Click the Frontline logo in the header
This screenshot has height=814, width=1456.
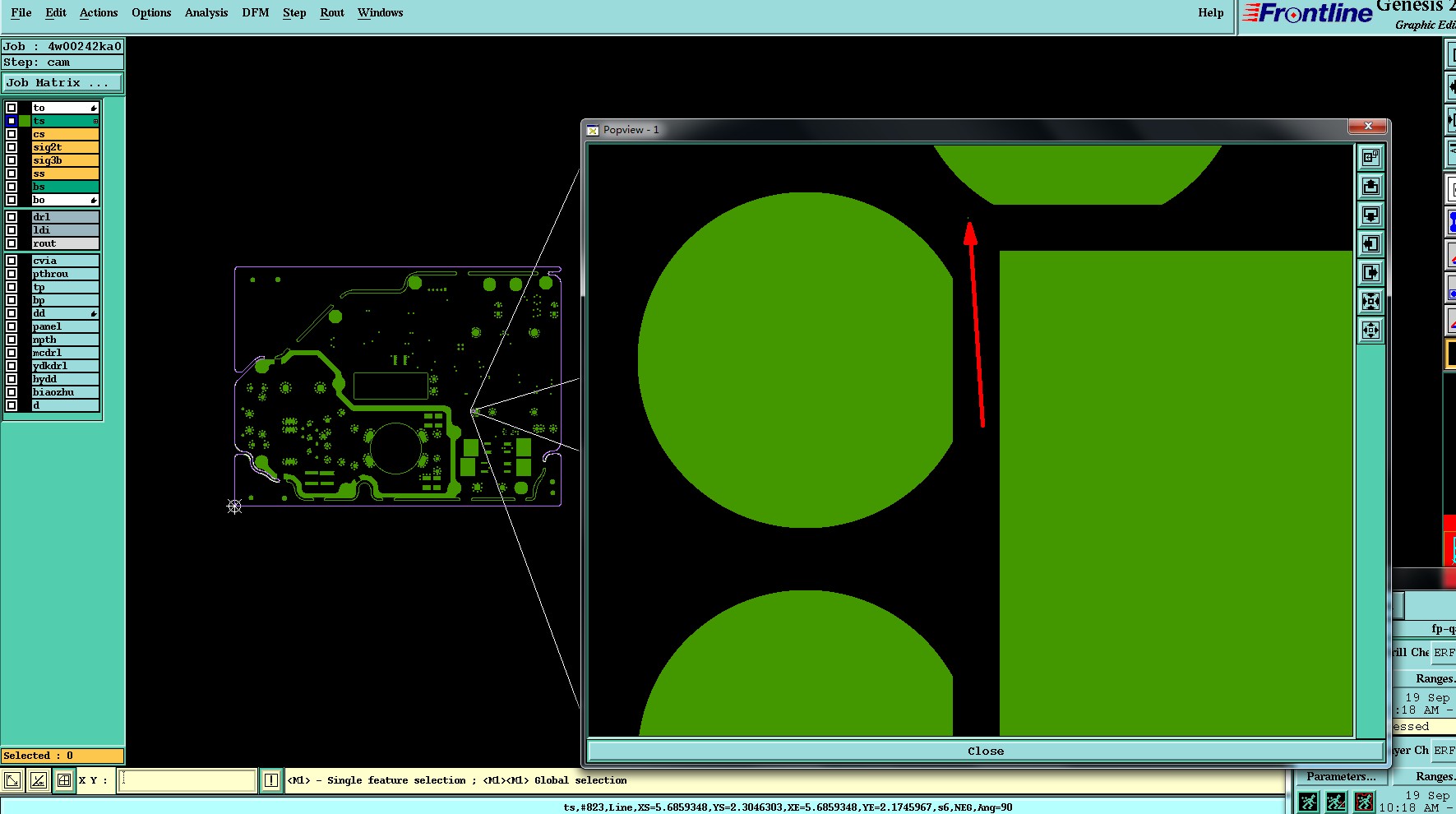[1307, 13]
